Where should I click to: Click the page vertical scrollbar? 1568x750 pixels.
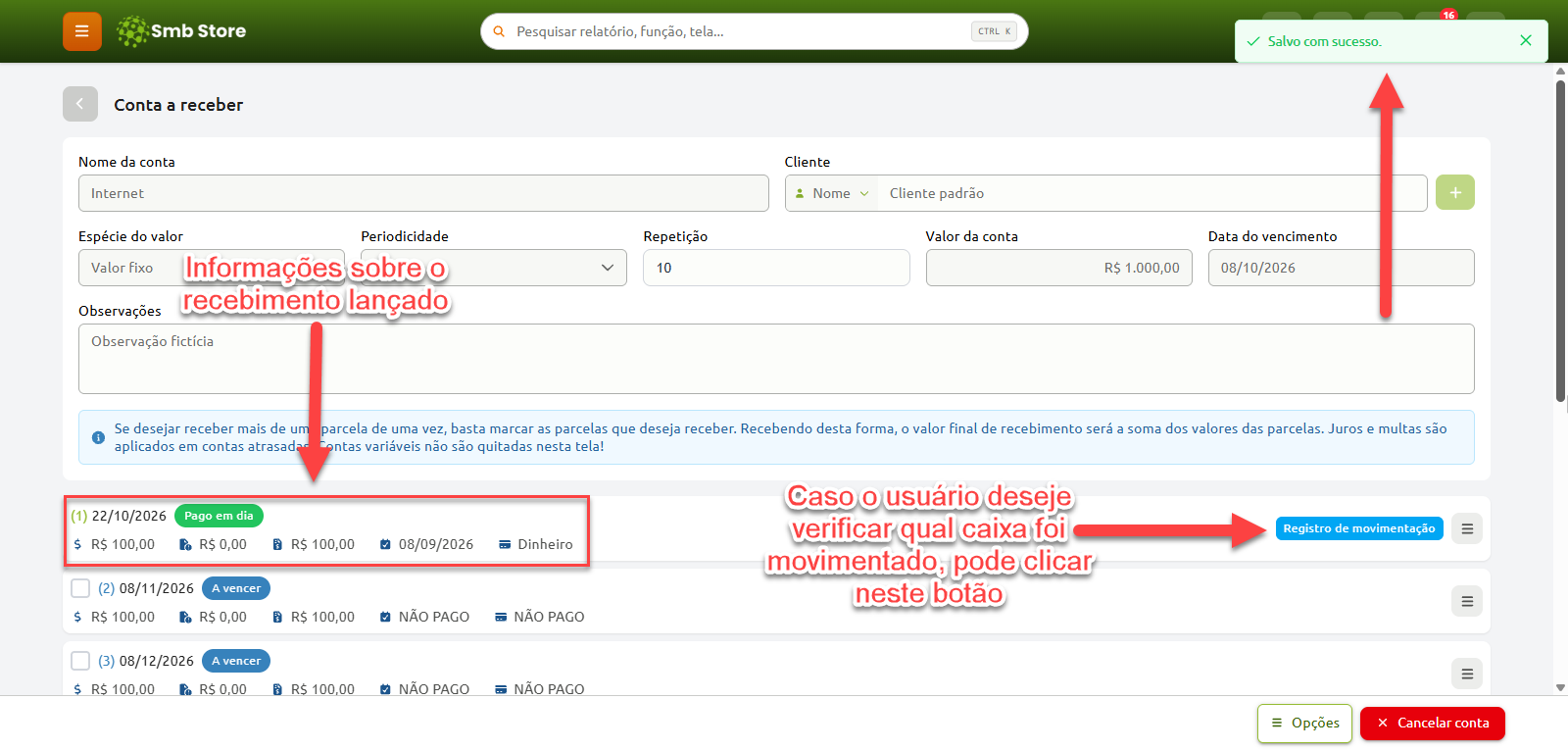click(1560, 240)
